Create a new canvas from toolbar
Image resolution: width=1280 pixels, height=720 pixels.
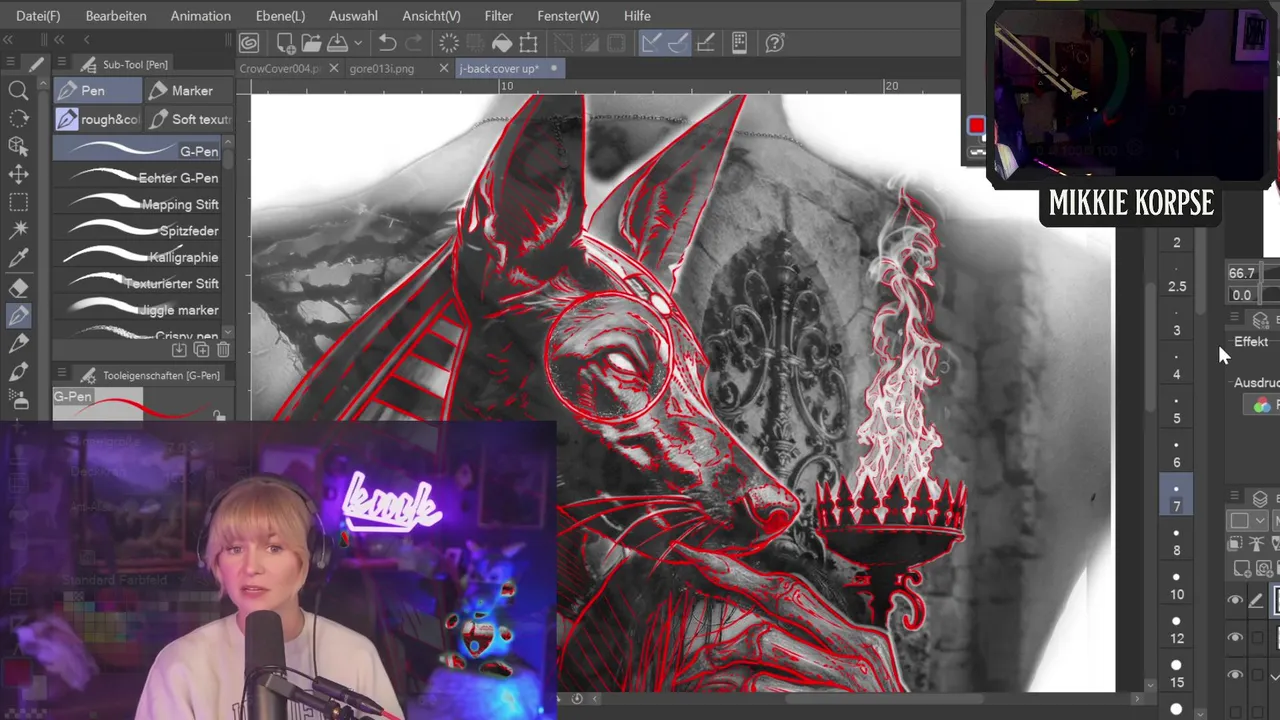click(285, 43)
